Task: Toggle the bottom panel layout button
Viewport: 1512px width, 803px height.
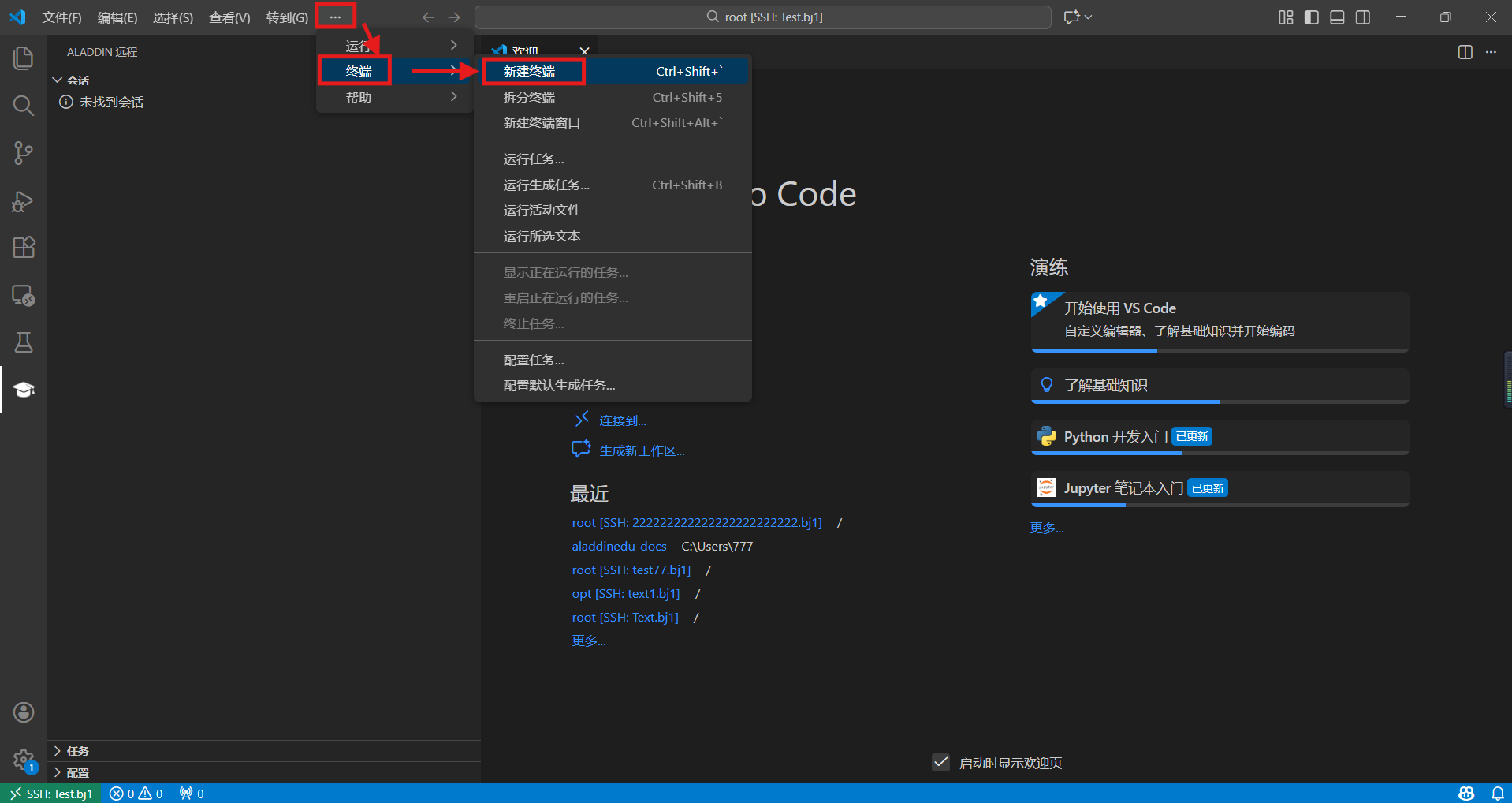Action: 1337,17
